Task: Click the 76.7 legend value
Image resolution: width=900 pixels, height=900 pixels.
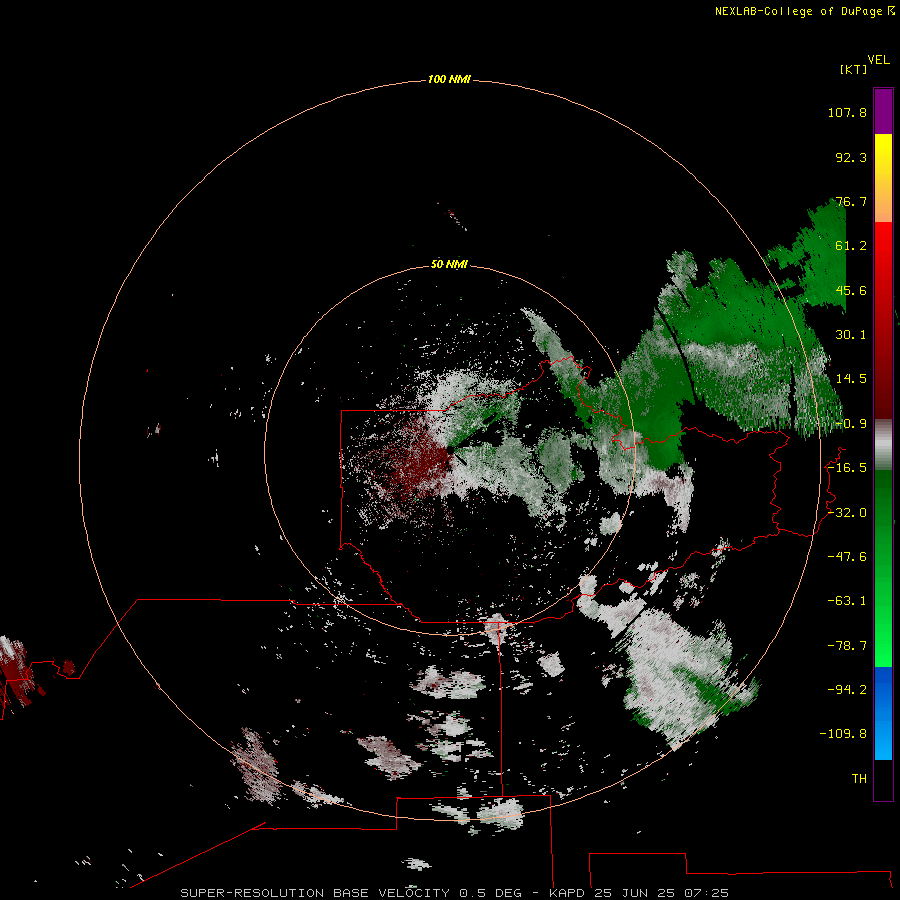Action: [851, 201]
